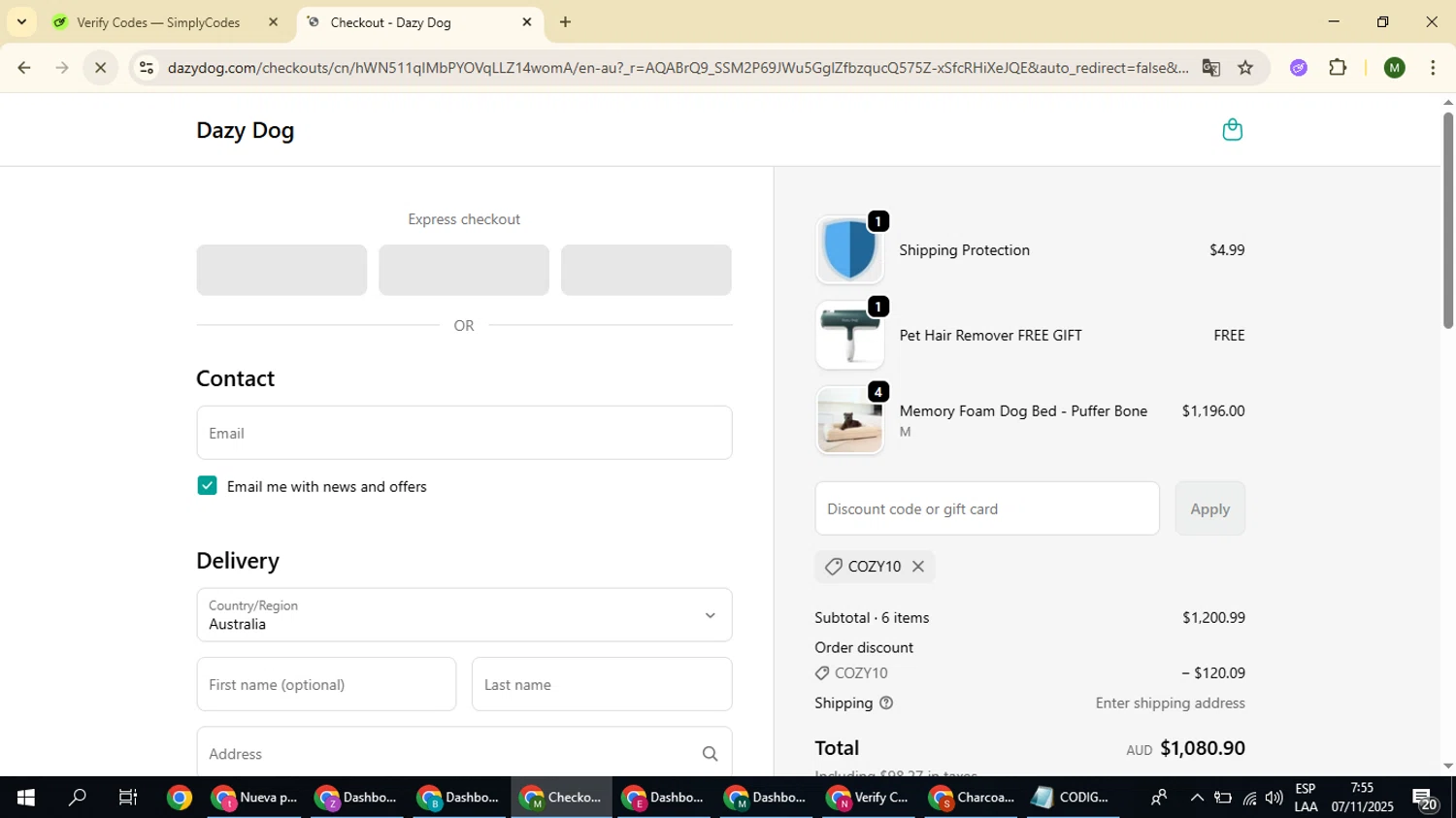Open a new browser tab
The height and width of the screenshot is (818, 1456).
[x=565, y=22]
